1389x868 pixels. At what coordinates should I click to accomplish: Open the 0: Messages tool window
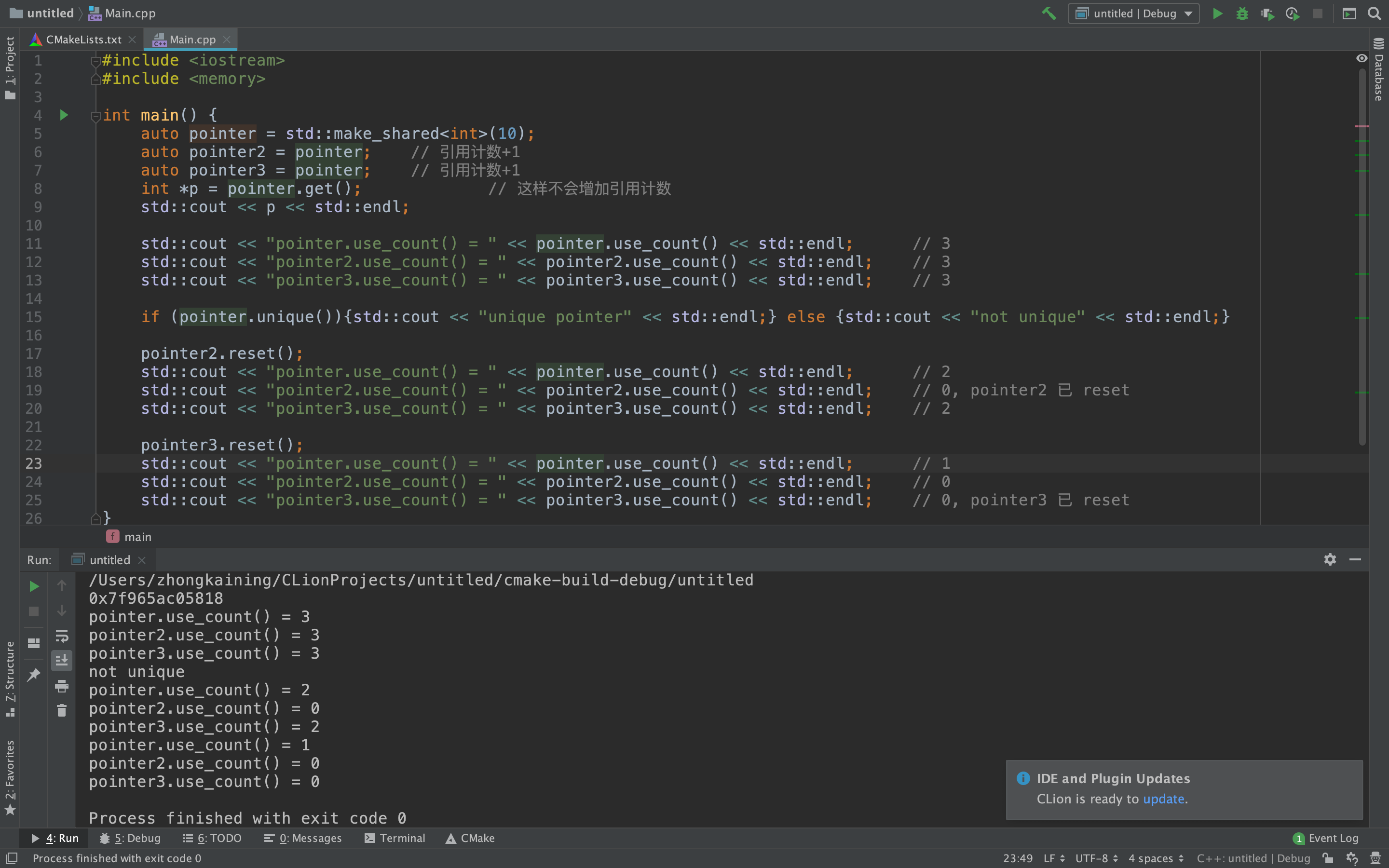(x=302, y=838)
